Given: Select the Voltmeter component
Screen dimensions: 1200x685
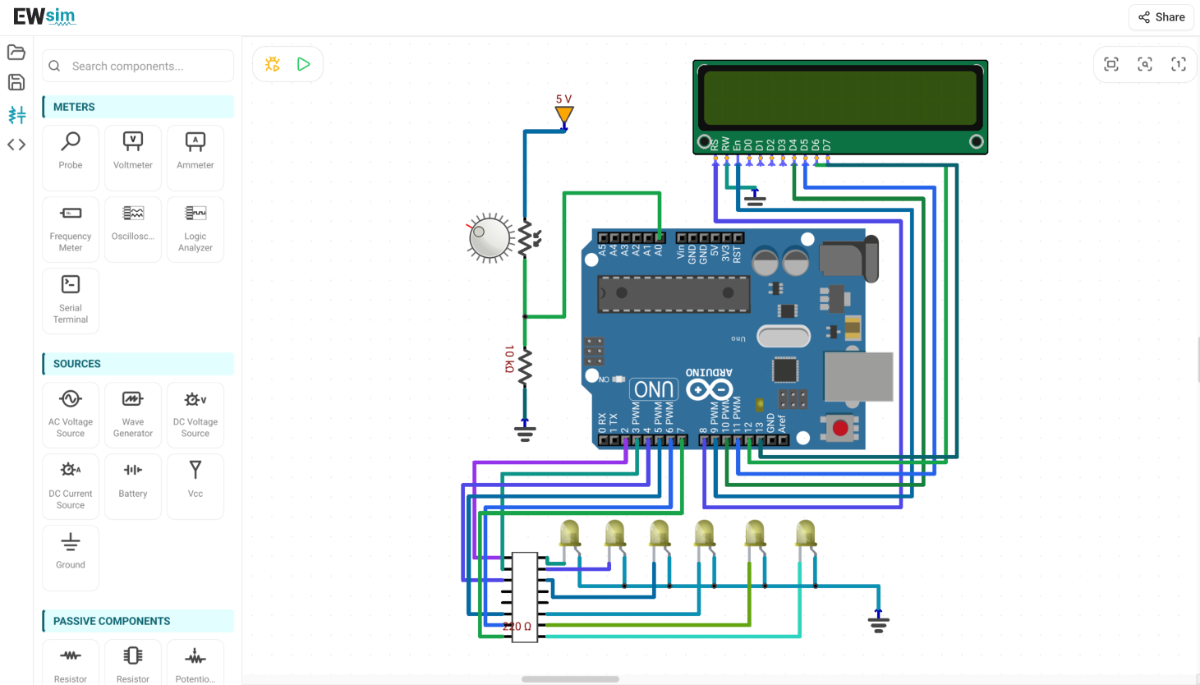Looking at the screenshot, I should coord(133,158).
